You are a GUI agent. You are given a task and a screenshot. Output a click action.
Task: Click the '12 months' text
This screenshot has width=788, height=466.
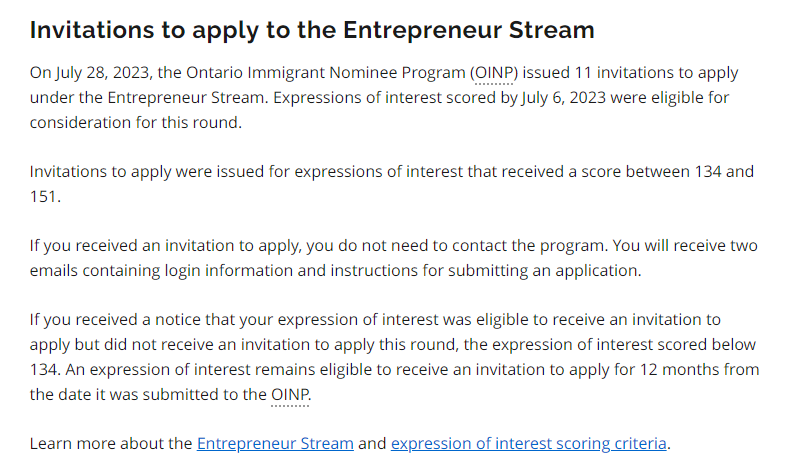point(680,369)
